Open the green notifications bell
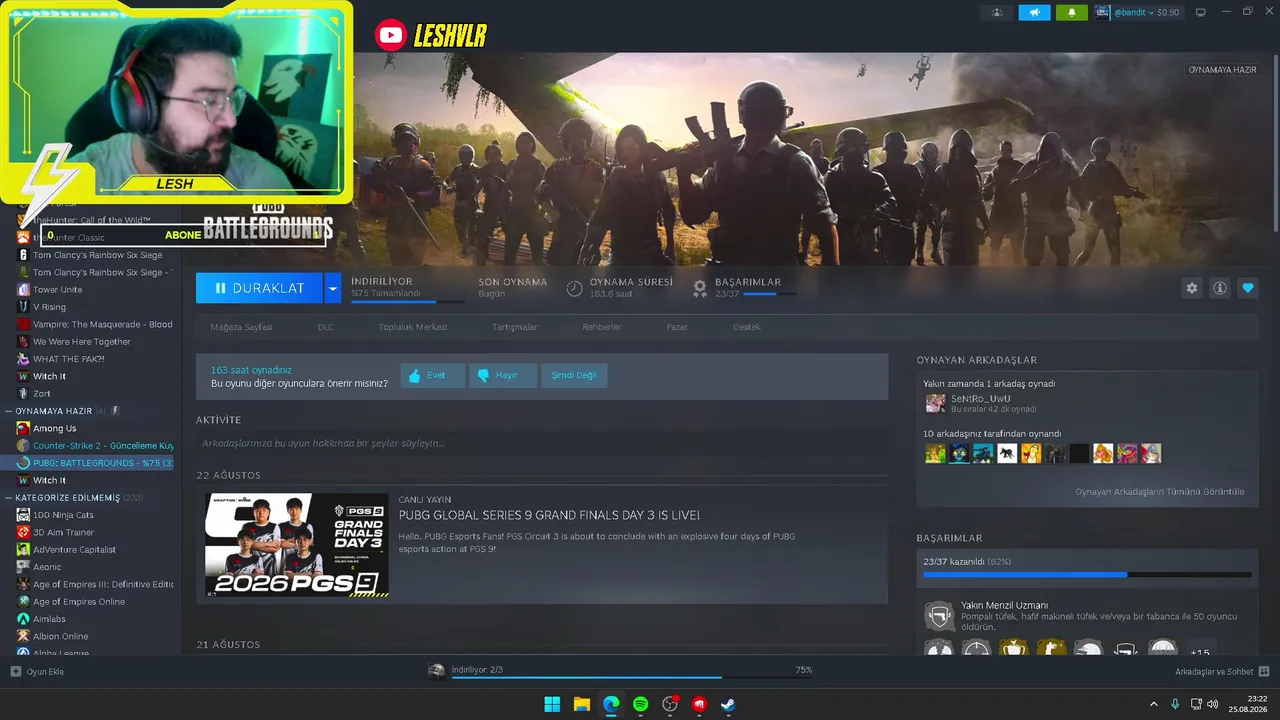1280x720 pixels. tap(1072, 12)
